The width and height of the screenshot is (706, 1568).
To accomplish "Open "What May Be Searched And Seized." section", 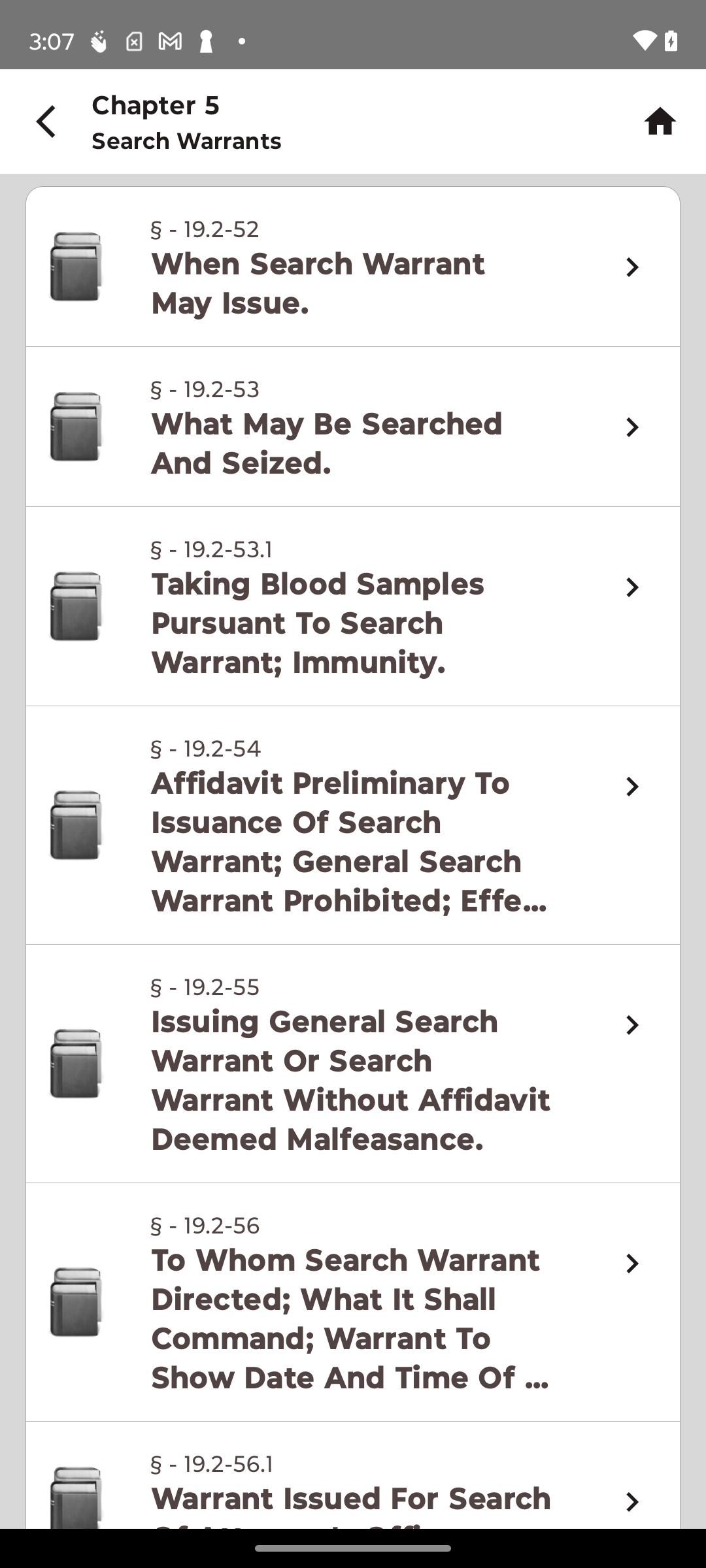I will click(327, 444).
